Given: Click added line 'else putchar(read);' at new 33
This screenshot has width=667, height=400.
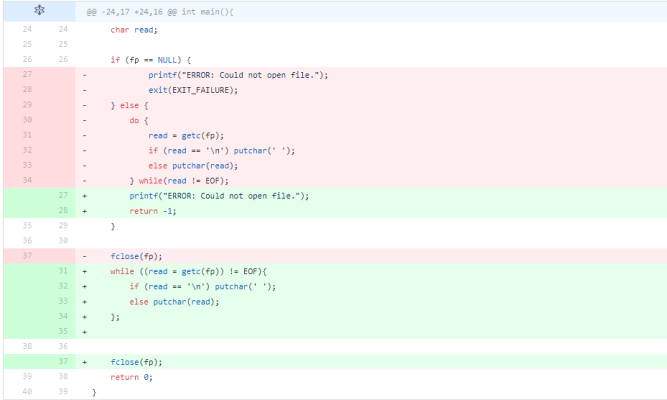Looking at the screenshot, I should [174, 302].
